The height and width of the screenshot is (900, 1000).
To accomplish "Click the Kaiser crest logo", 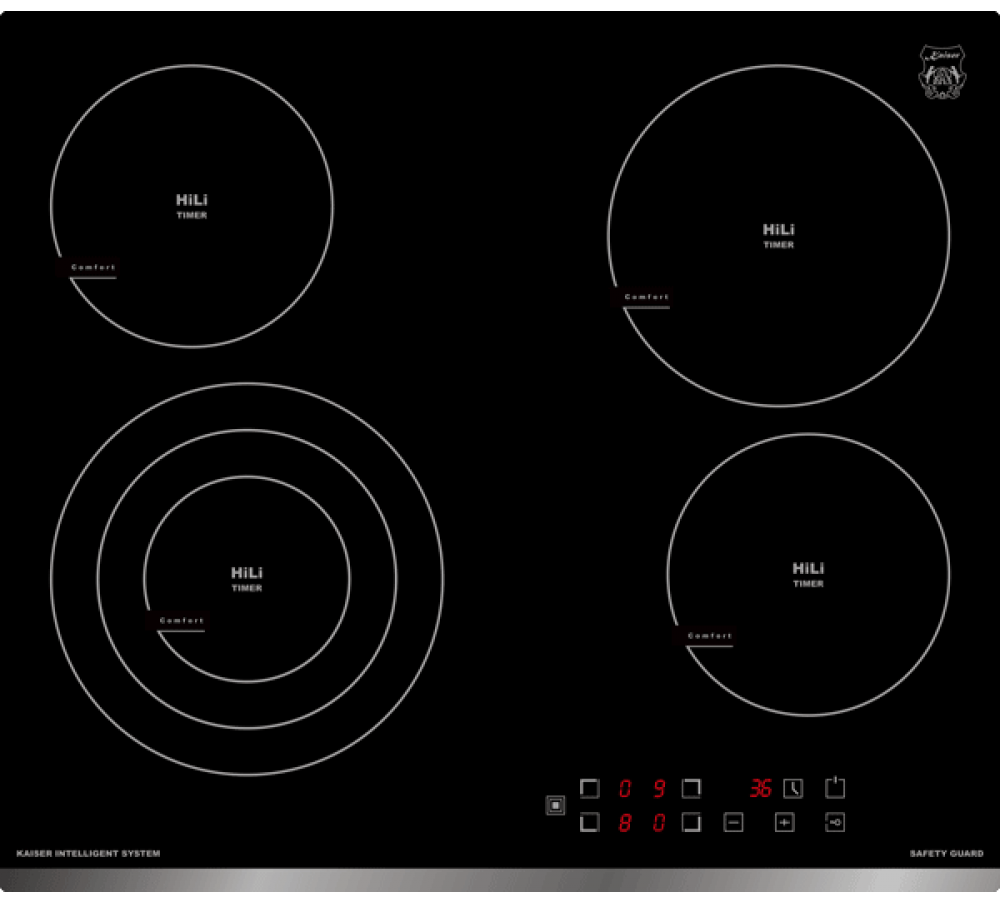I will pos(942,71).
